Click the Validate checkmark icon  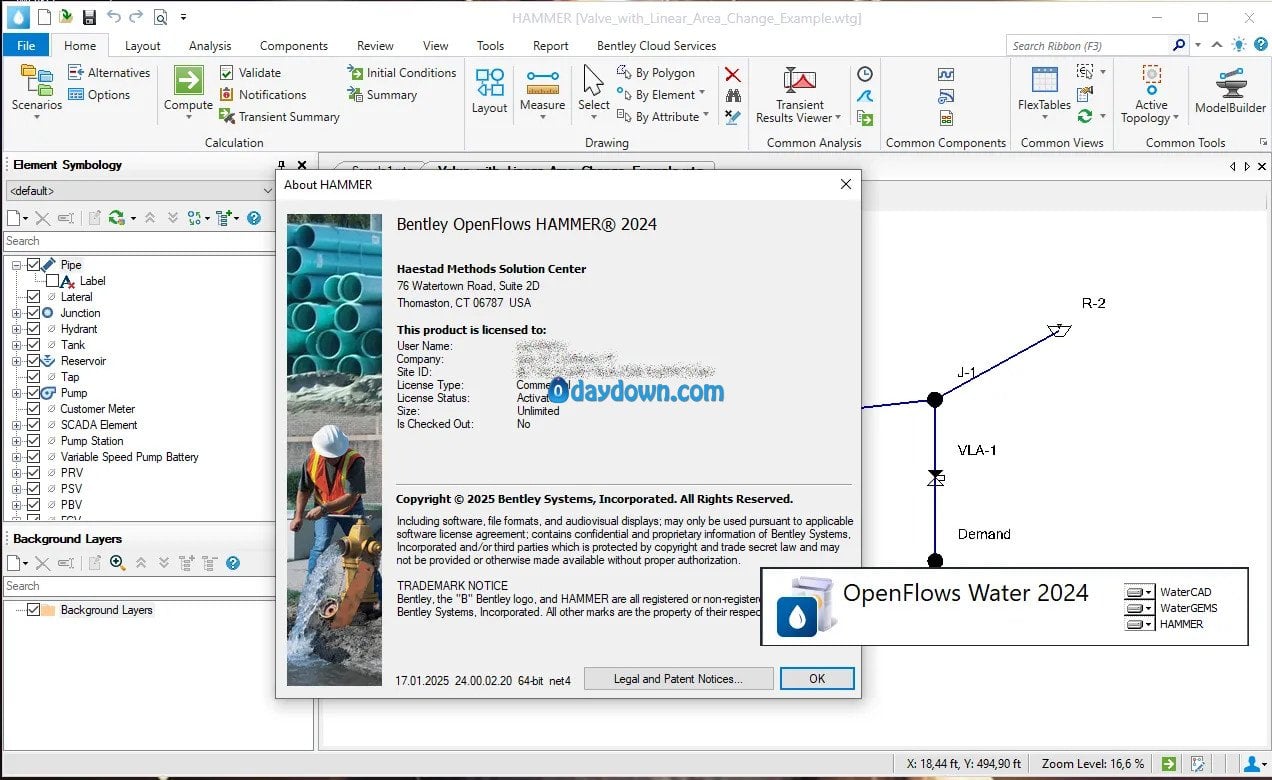pos(226,73)
